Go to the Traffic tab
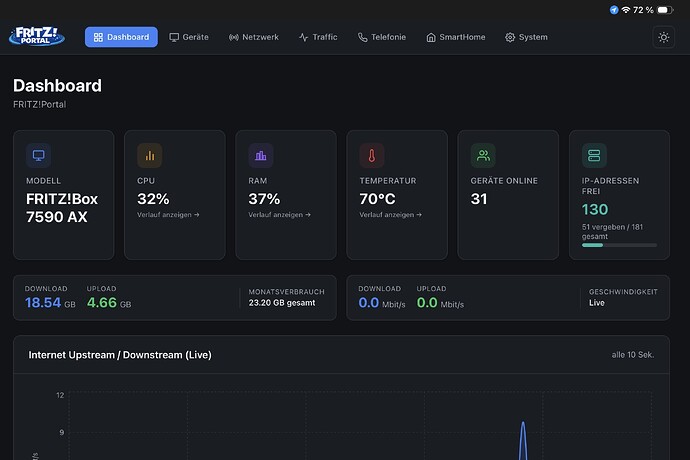Viewport: 690px width, 460px height. click(x=318, y=37)
